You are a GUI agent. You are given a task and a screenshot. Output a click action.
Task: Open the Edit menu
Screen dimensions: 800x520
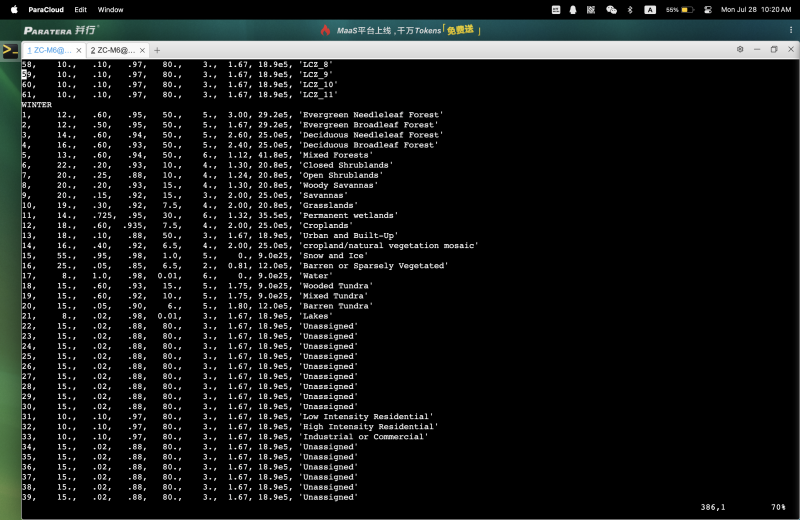(80, 9)
